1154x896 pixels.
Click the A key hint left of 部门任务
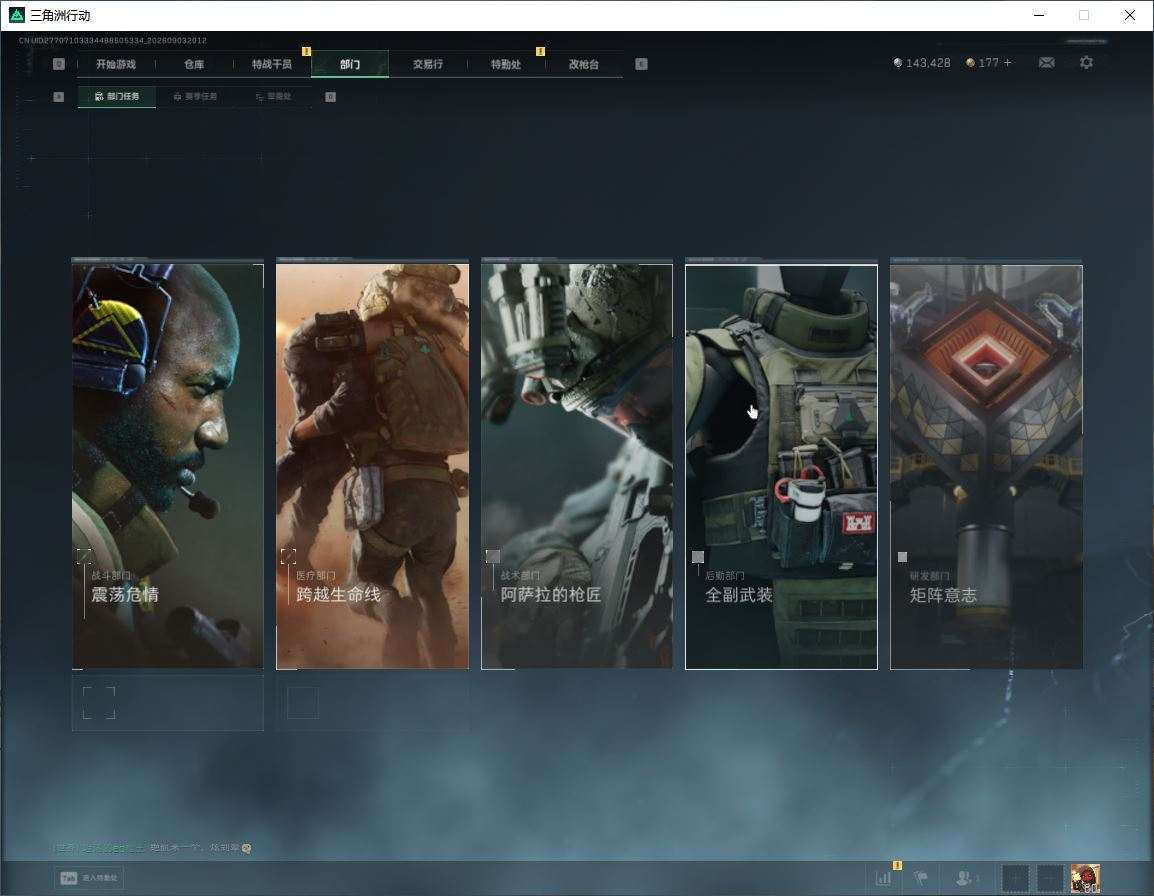pyautogui.click(x=59, y=96)
